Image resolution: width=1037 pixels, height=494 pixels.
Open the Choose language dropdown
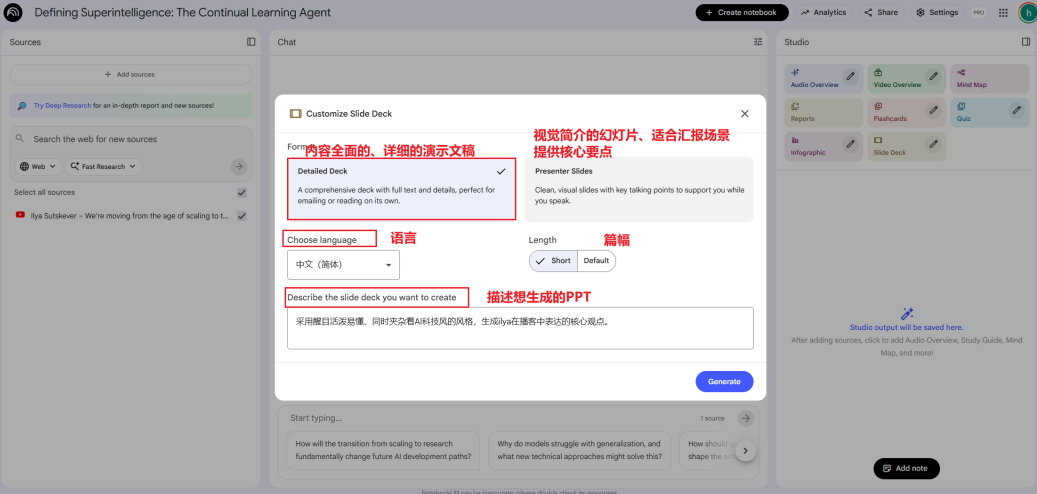coord(343,265)
